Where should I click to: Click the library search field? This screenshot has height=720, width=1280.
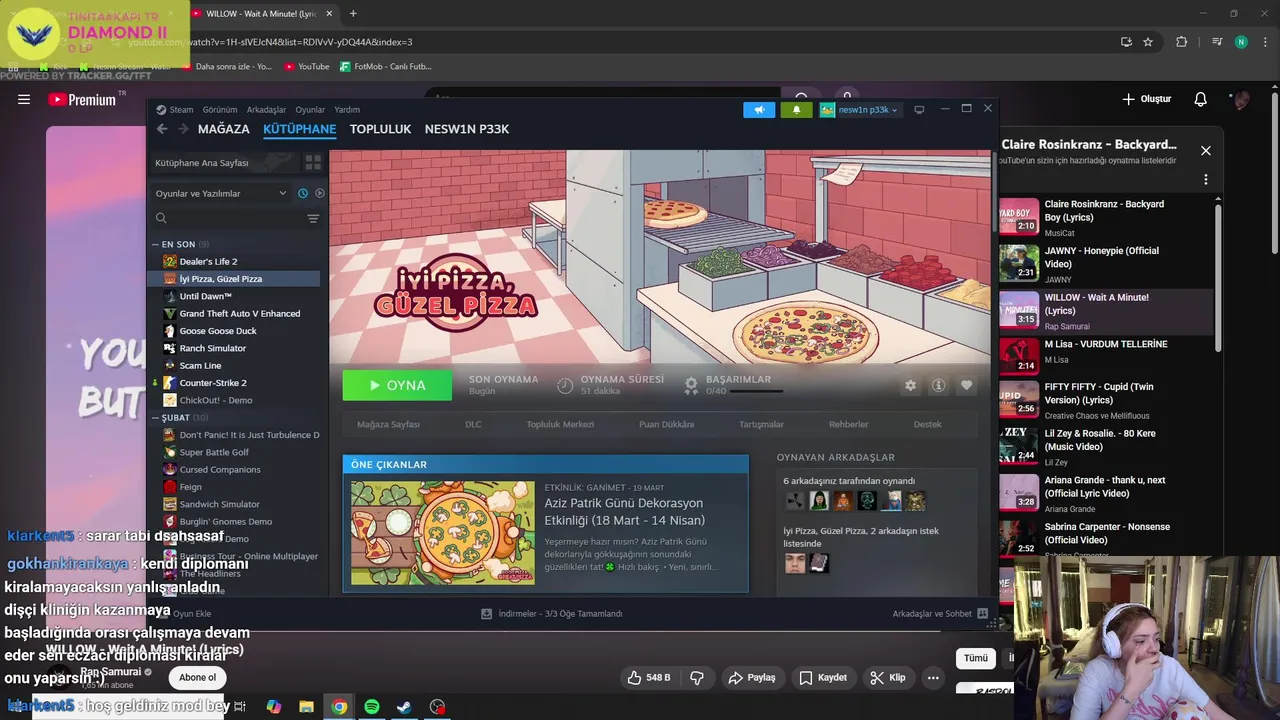[x=229, y=218]
